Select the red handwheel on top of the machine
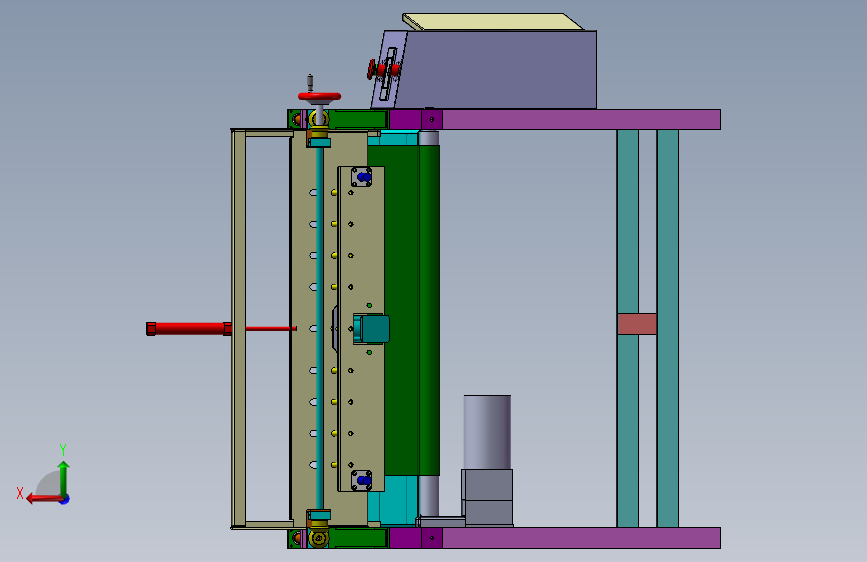The width and height of the screenshot is (867, 562). click(319, 97)
